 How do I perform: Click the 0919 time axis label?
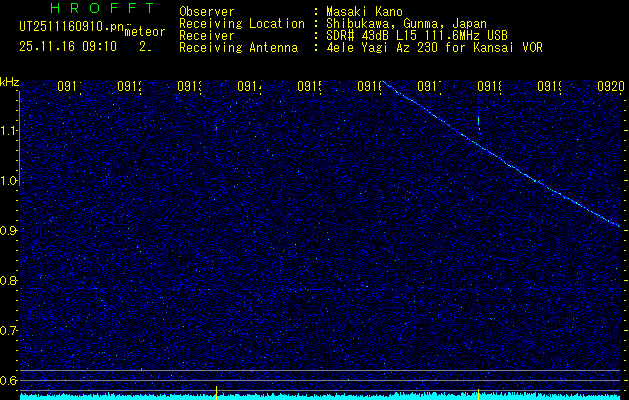point(549,86)
